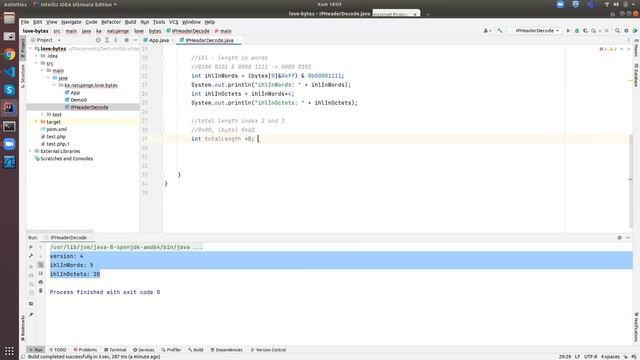Show Applications grid in dock
The width and height of the screenshot is (640, 360).
pos(9,351)
